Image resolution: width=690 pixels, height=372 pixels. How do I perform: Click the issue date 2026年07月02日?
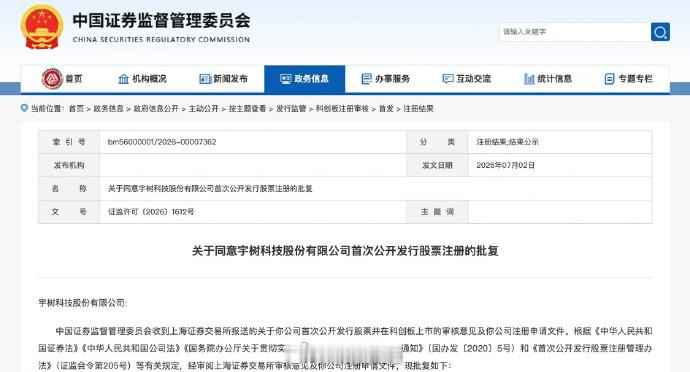(506, 165)
